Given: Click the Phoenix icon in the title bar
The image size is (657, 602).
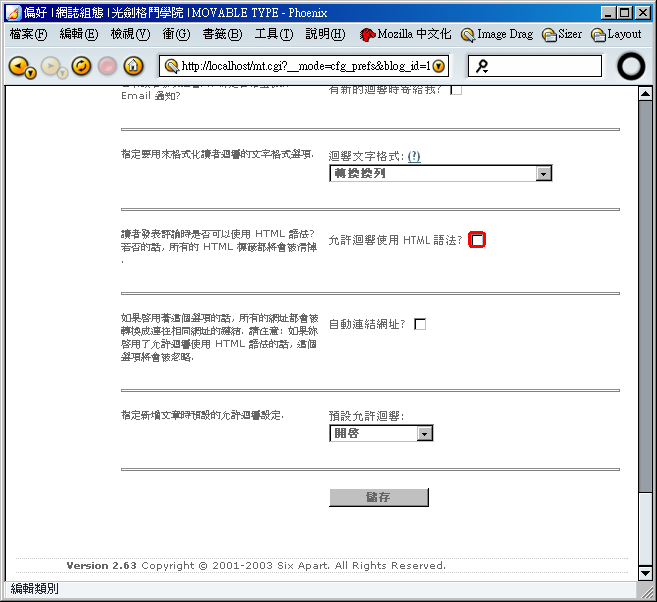Looking at the screenshot, I should (13, 13).
